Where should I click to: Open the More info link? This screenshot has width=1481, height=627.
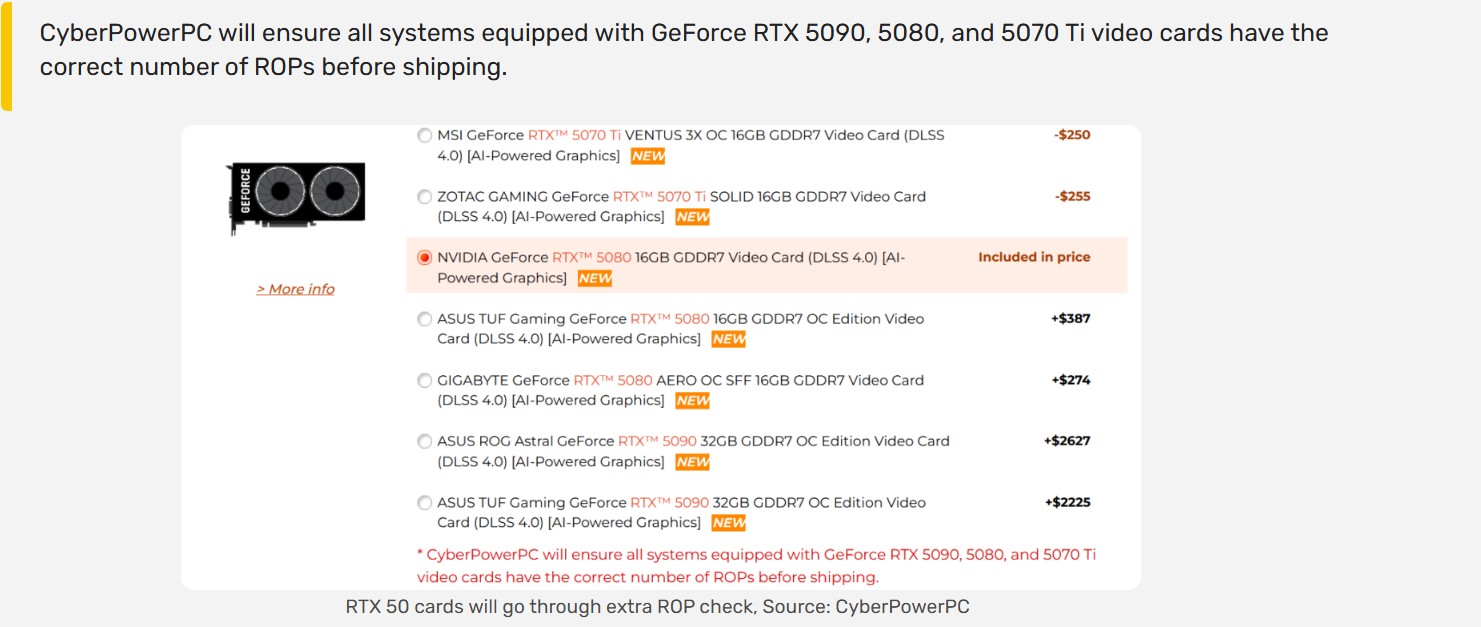(294, 289)
